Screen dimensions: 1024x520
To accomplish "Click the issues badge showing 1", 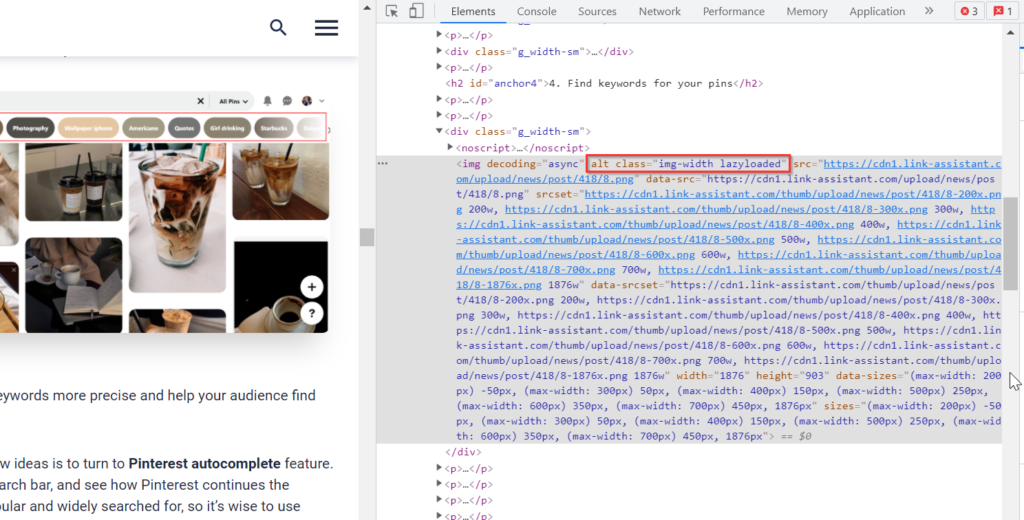I will 1002,11.
